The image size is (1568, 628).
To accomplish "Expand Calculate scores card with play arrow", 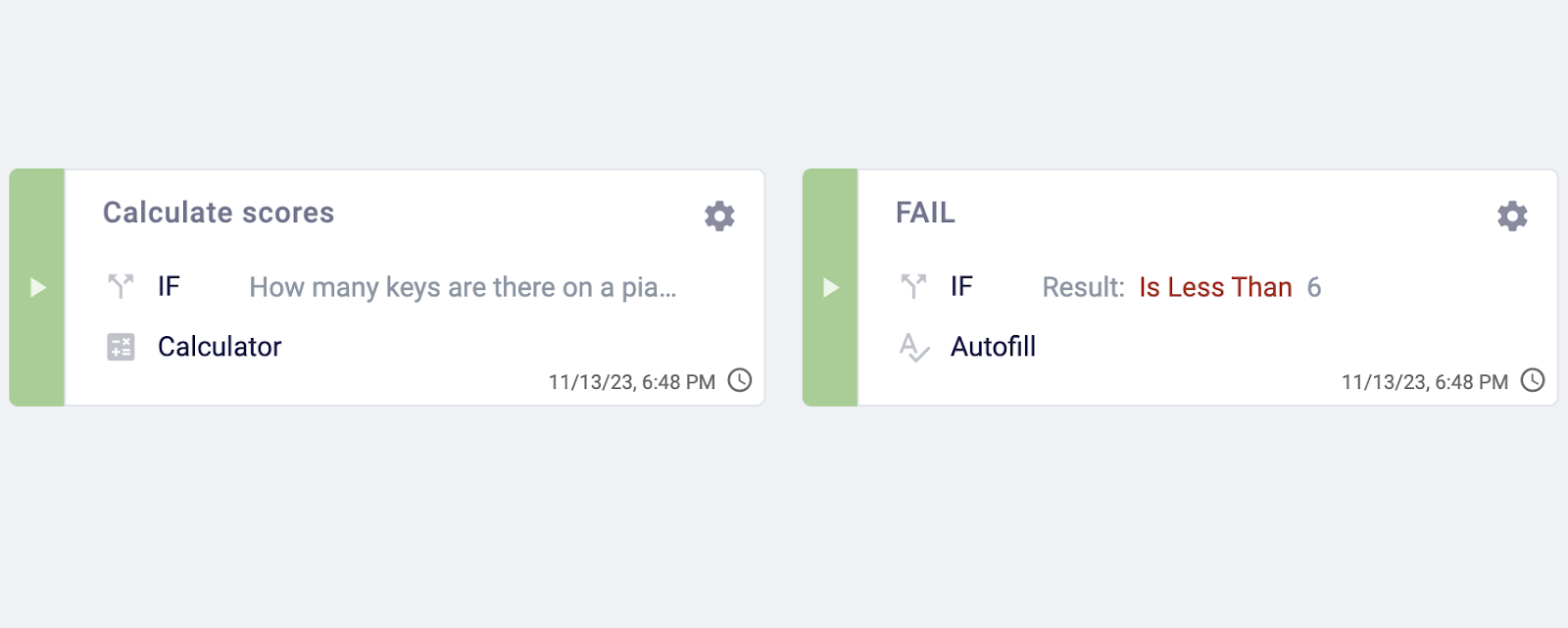I will (x=37, y=287).
